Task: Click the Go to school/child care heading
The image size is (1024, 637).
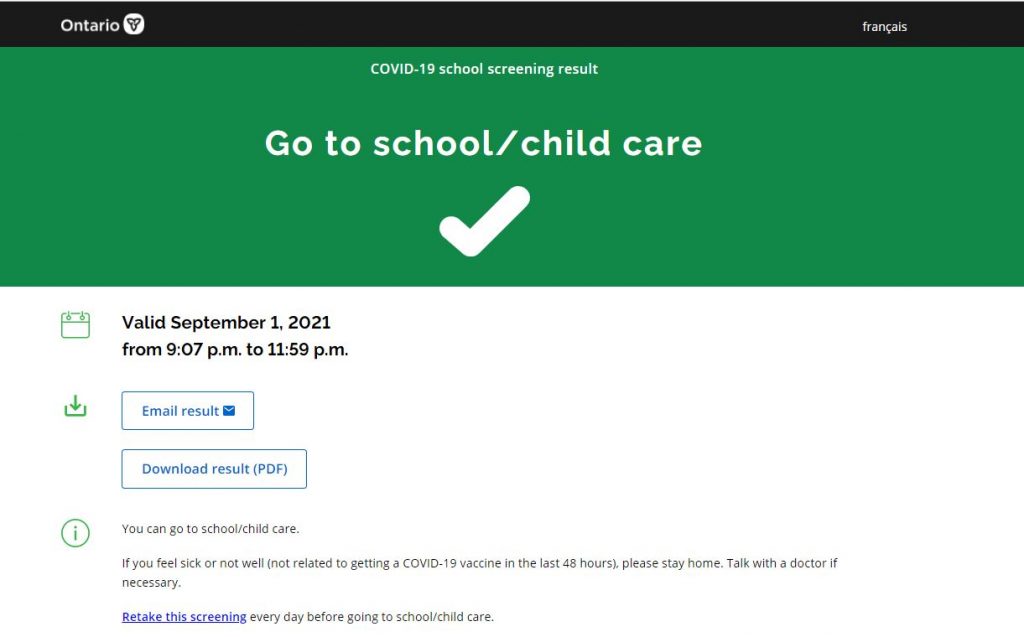Action: pyautogui.click(x=483, y=144)
